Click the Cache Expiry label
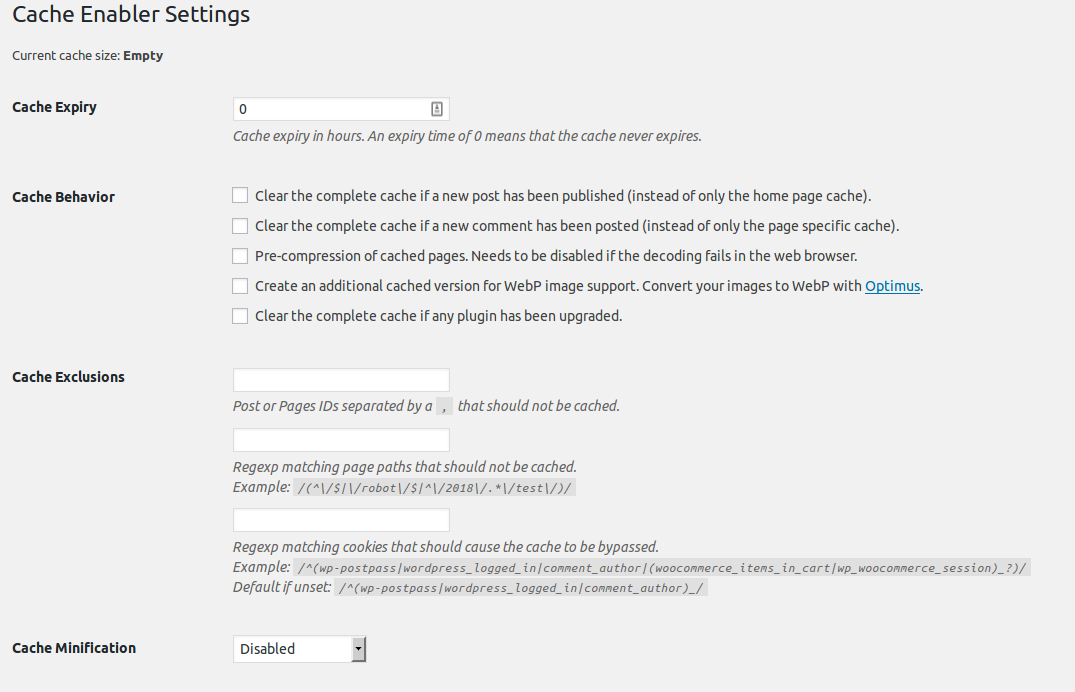Image resolution: width=1075 pixels, height=692 pixels. click(x=54, y=107)
